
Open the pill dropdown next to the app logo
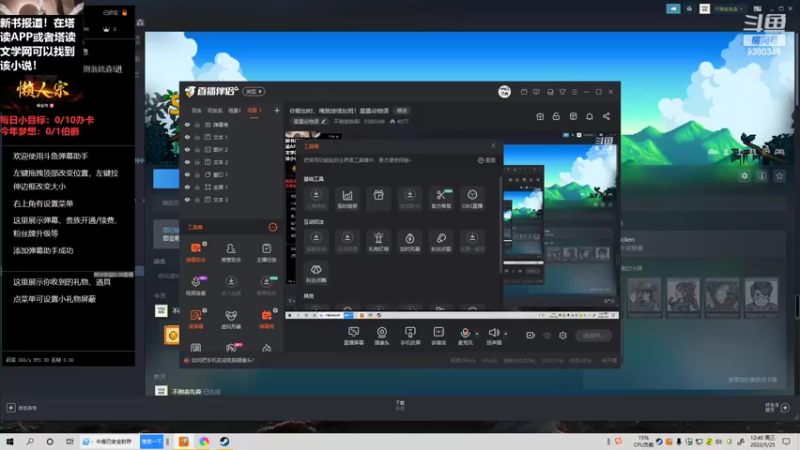(x=254, y=91)
